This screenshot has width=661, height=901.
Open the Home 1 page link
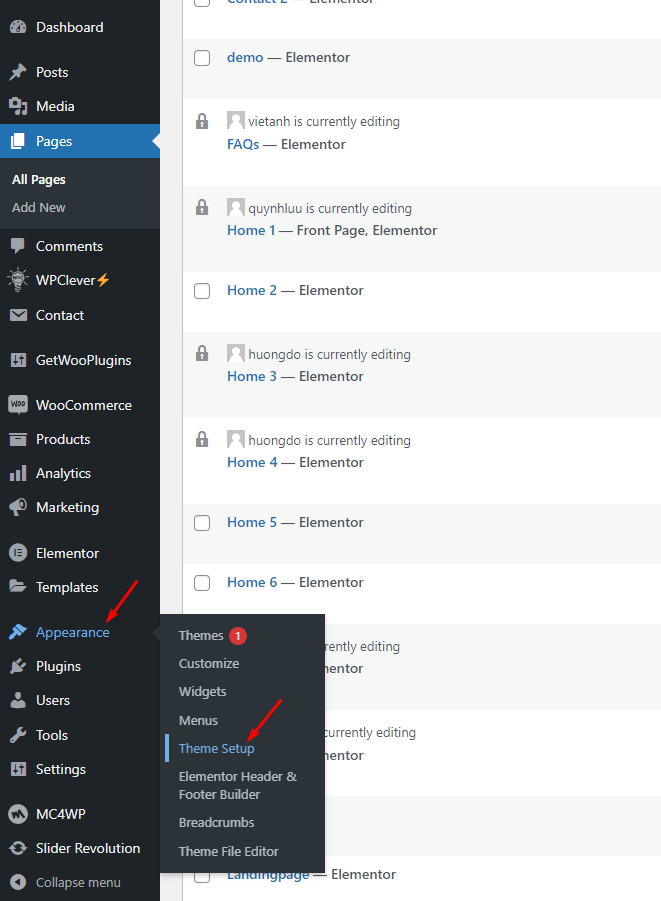(246, 230)
